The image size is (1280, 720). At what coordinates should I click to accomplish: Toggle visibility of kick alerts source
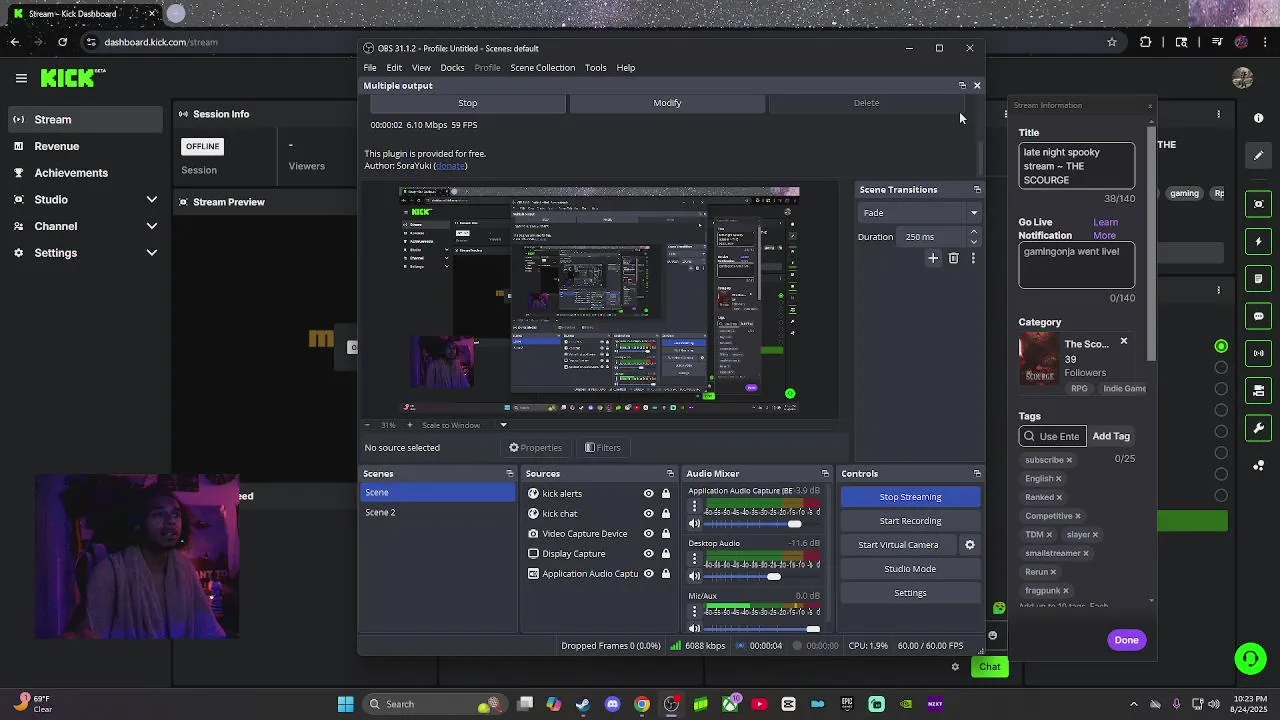click(x=648, y=494)
